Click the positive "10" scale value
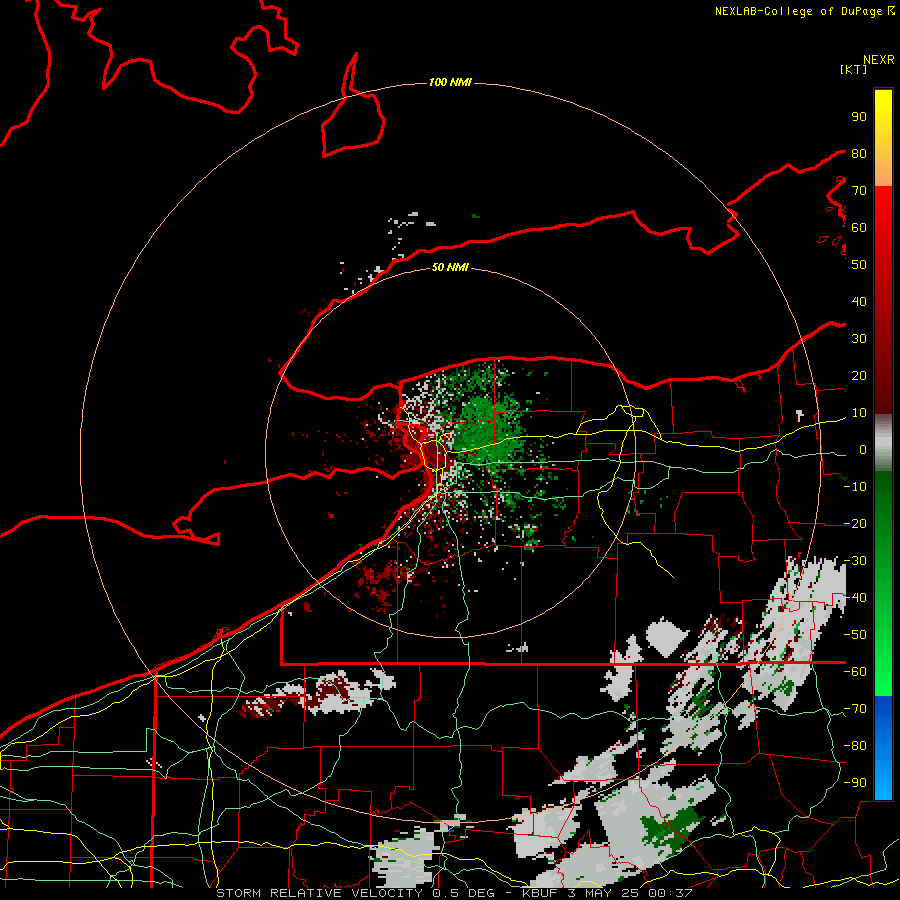 859,413
